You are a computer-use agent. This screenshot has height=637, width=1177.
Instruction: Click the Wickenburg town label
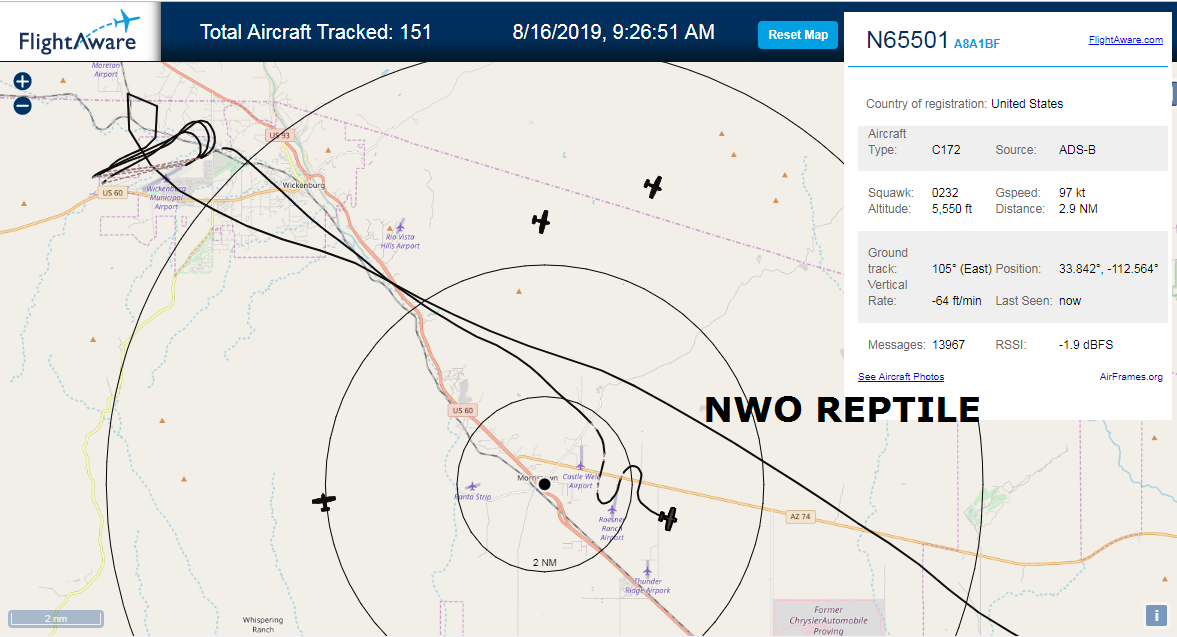303,185
